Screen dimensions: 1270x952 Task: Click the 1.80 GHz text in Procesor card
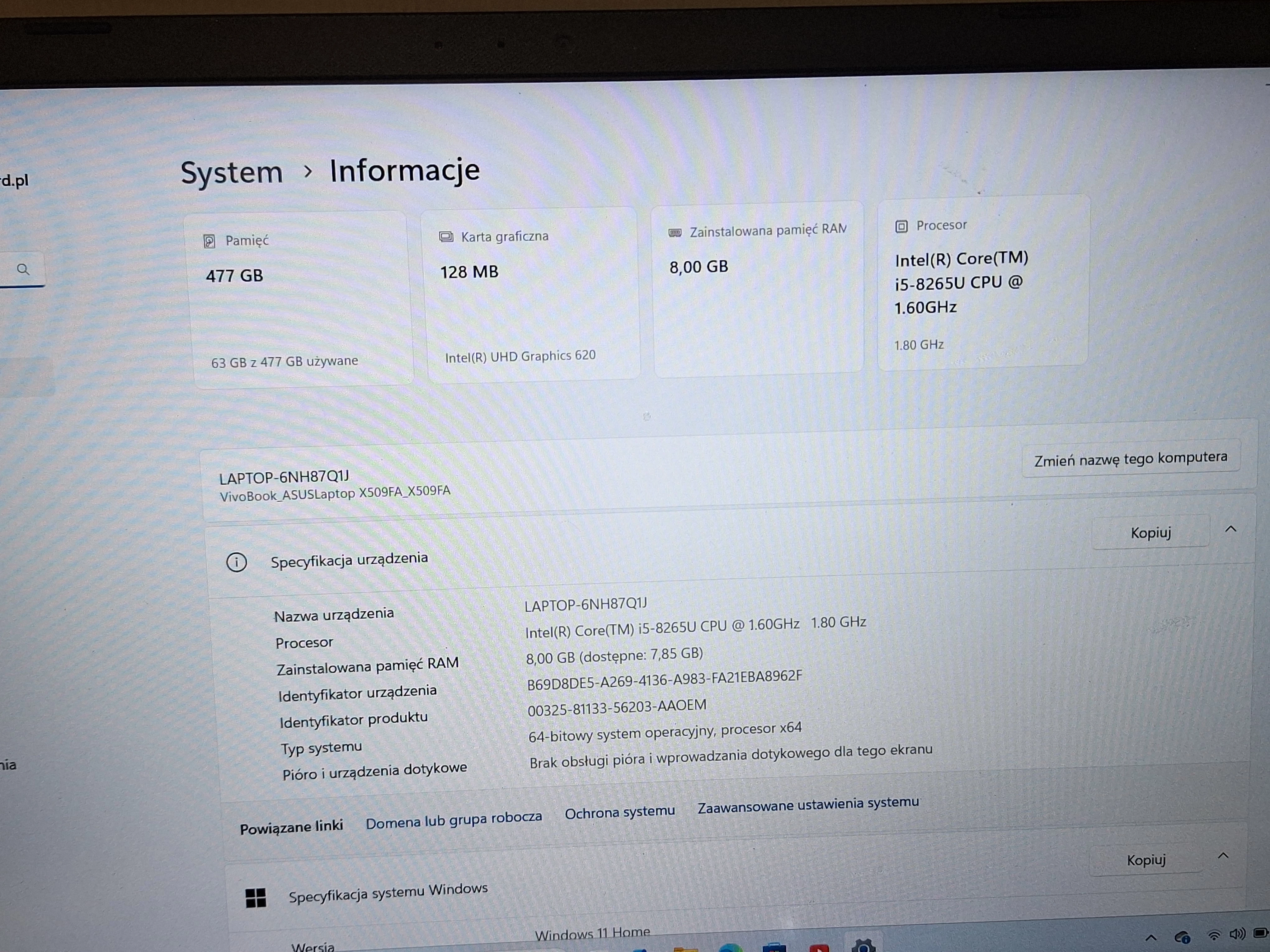pyautogui.click(x=919, y=345)
